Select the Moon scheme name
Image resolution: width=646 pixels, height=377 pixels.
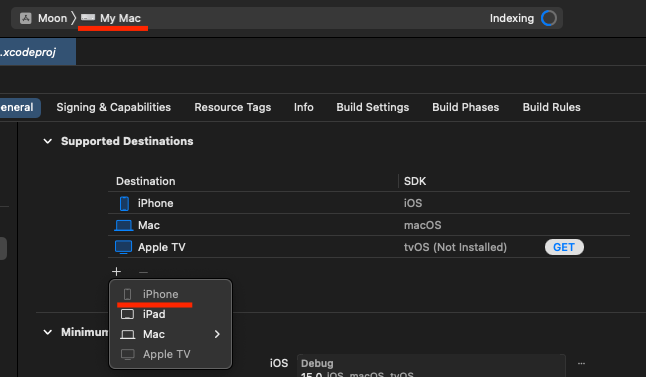[x=52, y=18]
